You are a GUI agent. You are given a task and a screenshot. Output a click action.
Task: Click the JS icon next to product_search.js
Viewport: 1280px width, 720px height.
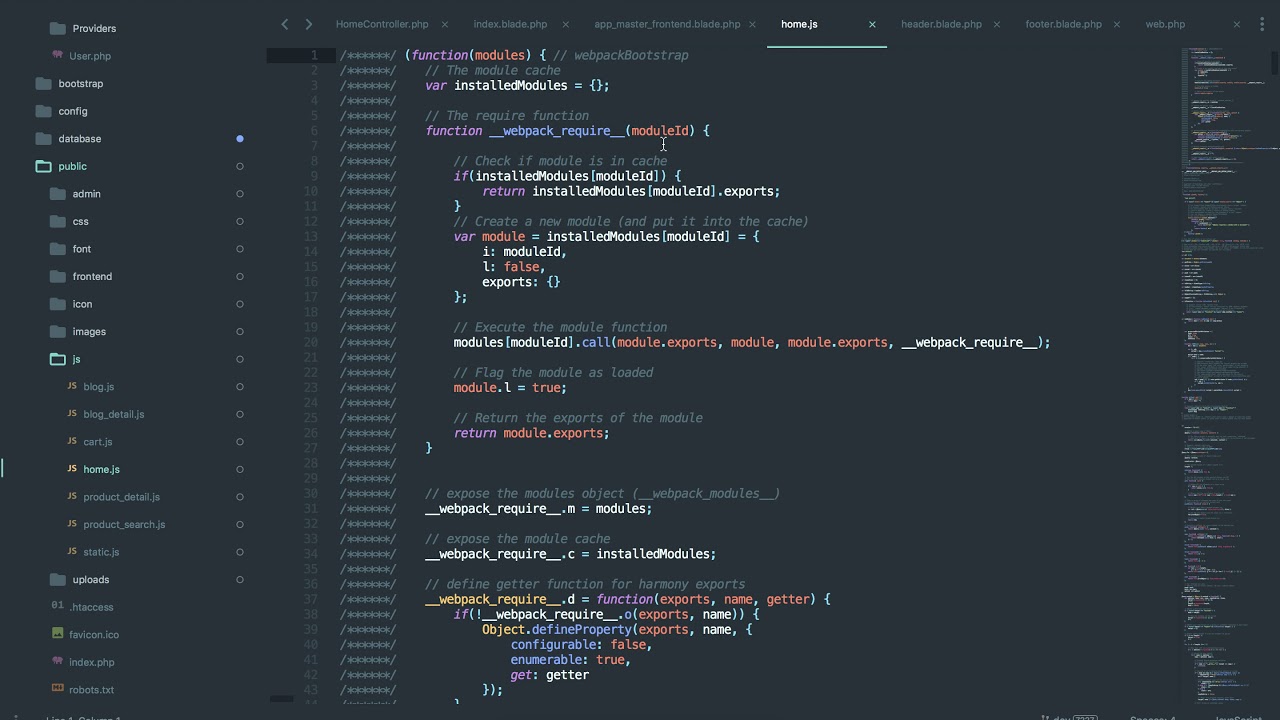[x=72, y=524]
